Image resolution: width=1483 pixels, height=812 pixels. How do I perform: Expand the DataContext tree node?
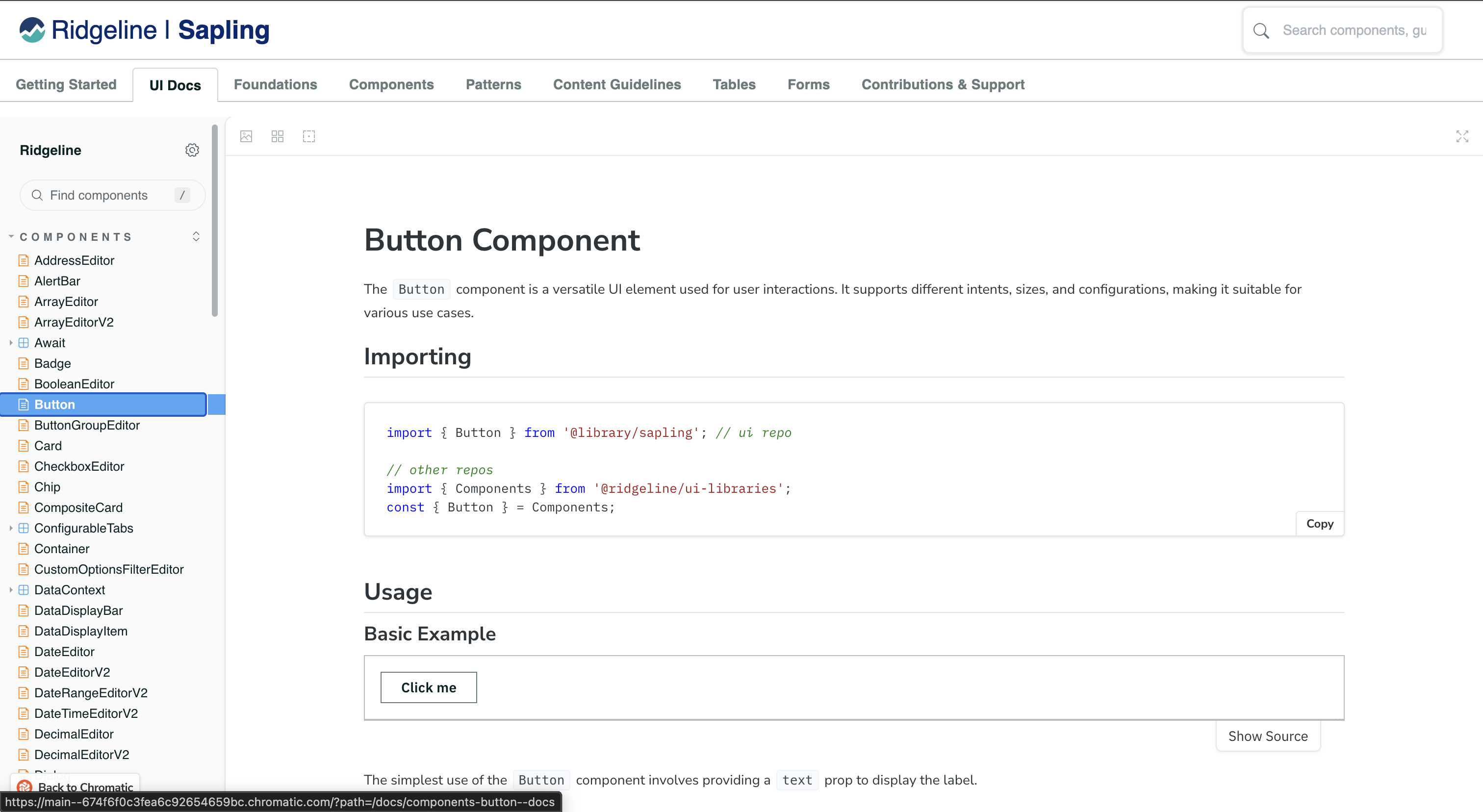[11, 590]
